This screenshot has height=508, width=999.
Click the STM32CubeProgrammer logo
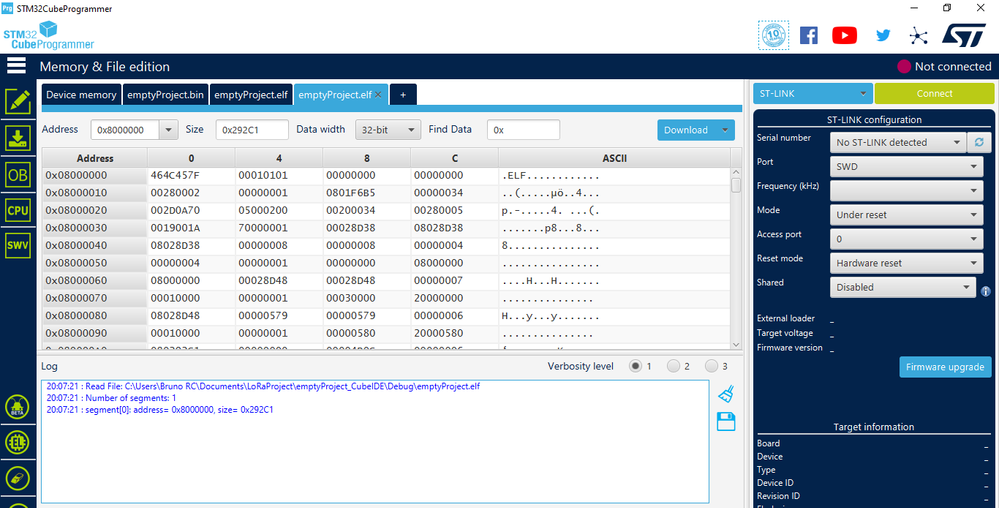click(x=48, y=36)
